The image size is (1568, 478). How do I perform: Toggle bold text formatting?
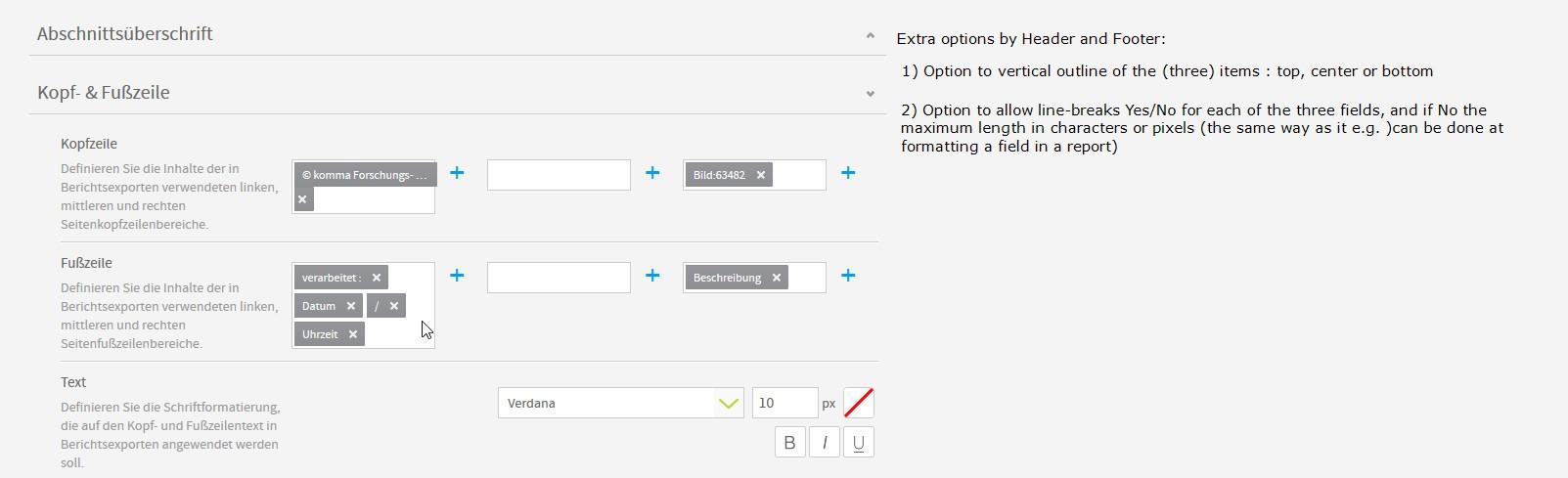(790, 442)
